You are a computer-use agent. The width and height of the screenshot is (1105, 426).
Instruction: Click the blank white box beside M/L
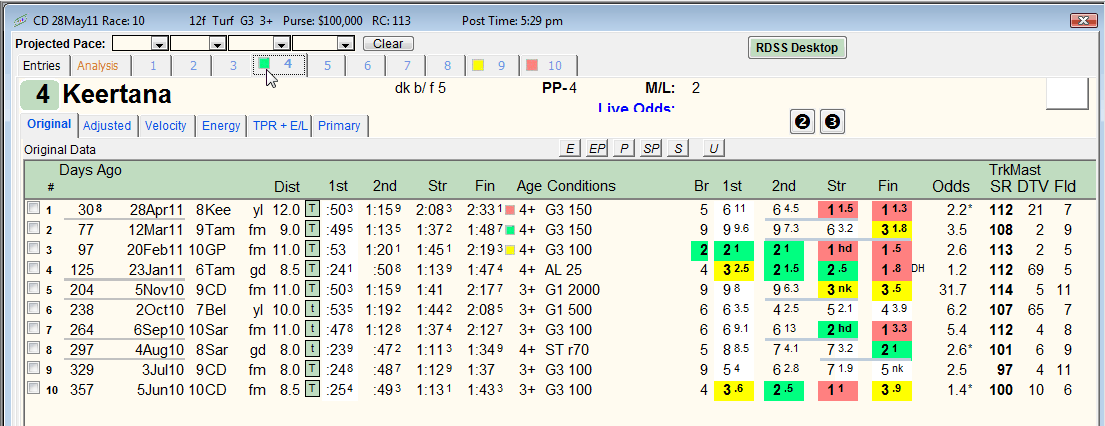coord(1067,94)
